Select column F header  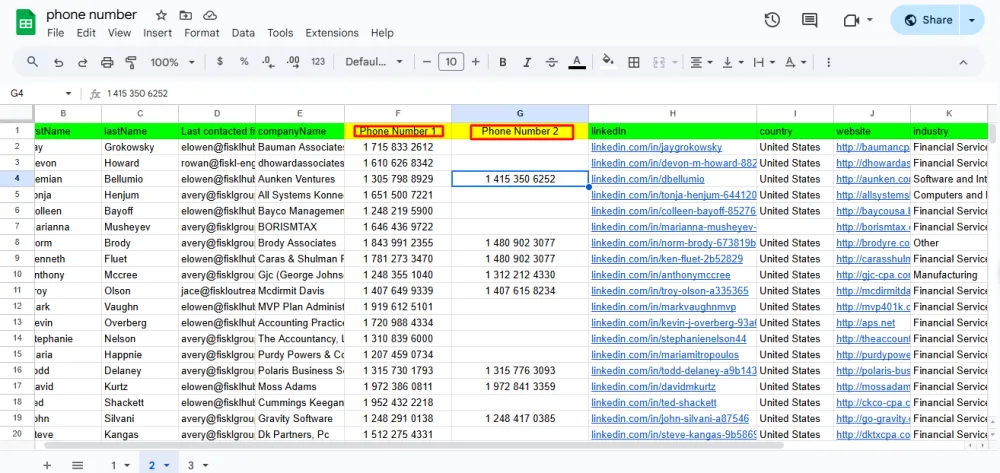[398, 113]
